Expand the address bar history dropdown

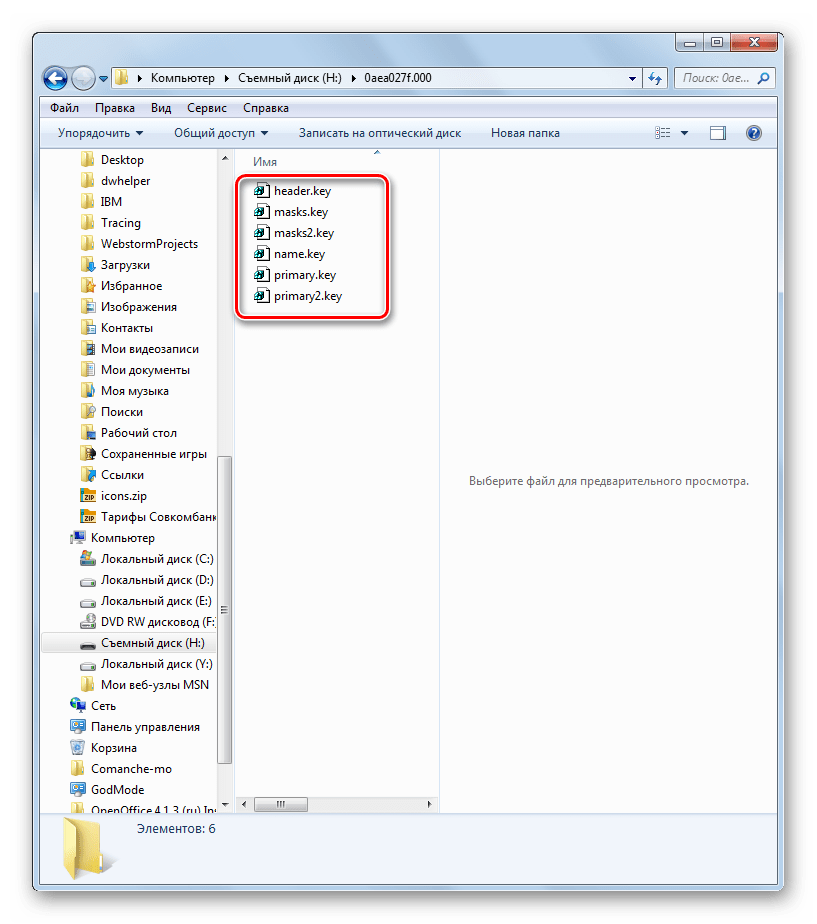632,78
